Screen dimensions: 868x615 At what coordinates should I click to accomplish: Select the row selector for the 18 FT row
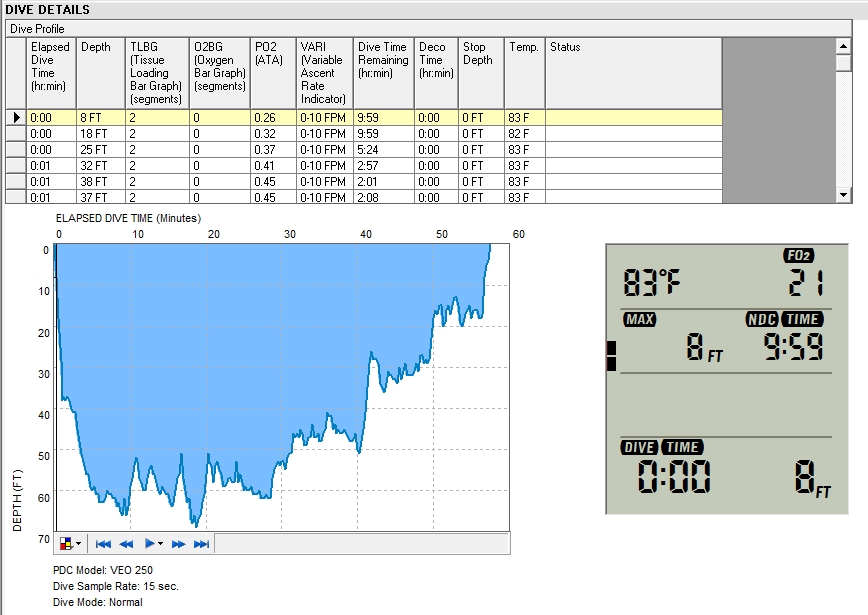pos(16,133)
